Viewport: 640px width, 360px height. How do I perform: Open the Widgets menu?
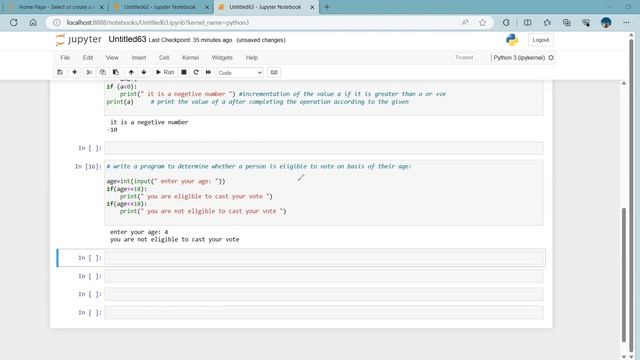tap(222, 58)
